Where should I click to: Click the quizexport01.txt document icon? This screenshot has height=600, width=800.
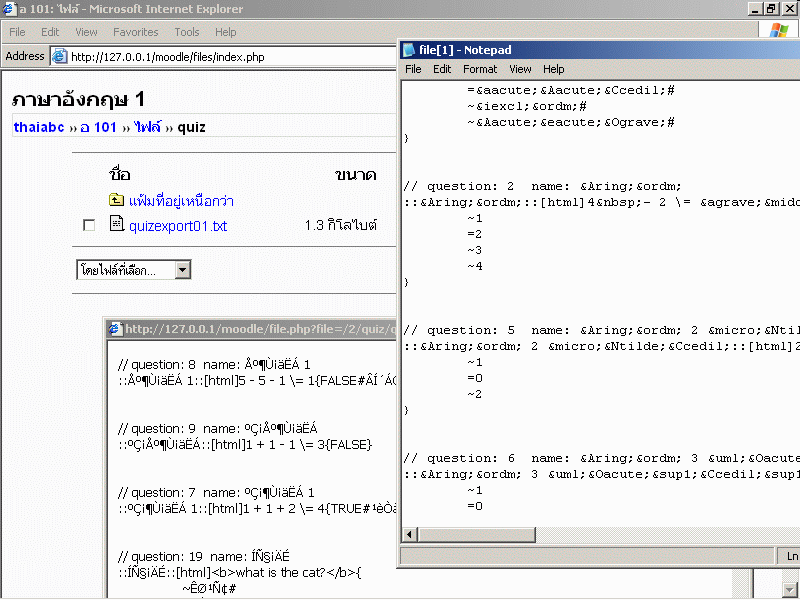[x=116, y=225]
